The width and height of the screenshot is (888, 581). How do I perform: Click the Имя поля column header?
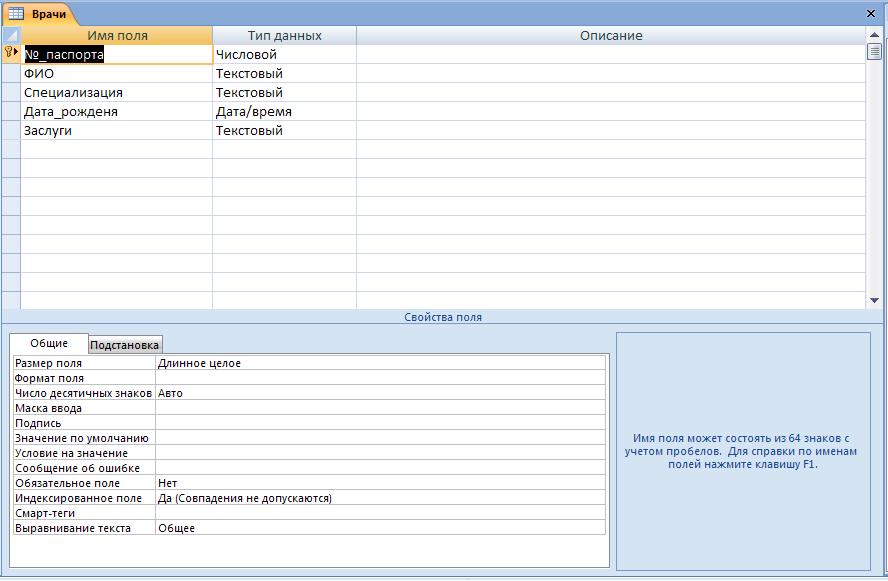coord(117,35)
